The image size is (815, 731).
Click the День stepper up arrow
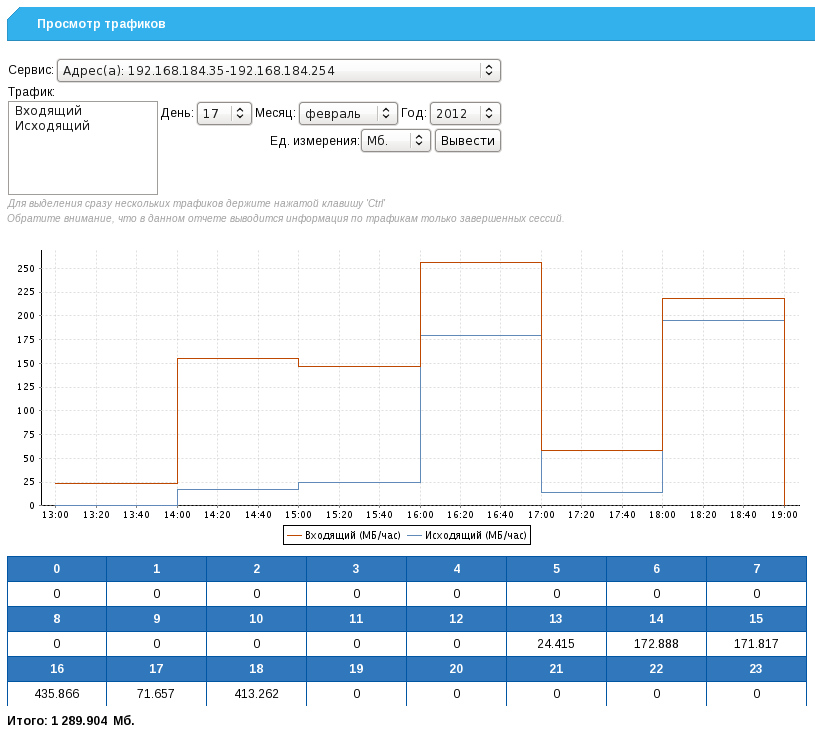pos(238,109)
